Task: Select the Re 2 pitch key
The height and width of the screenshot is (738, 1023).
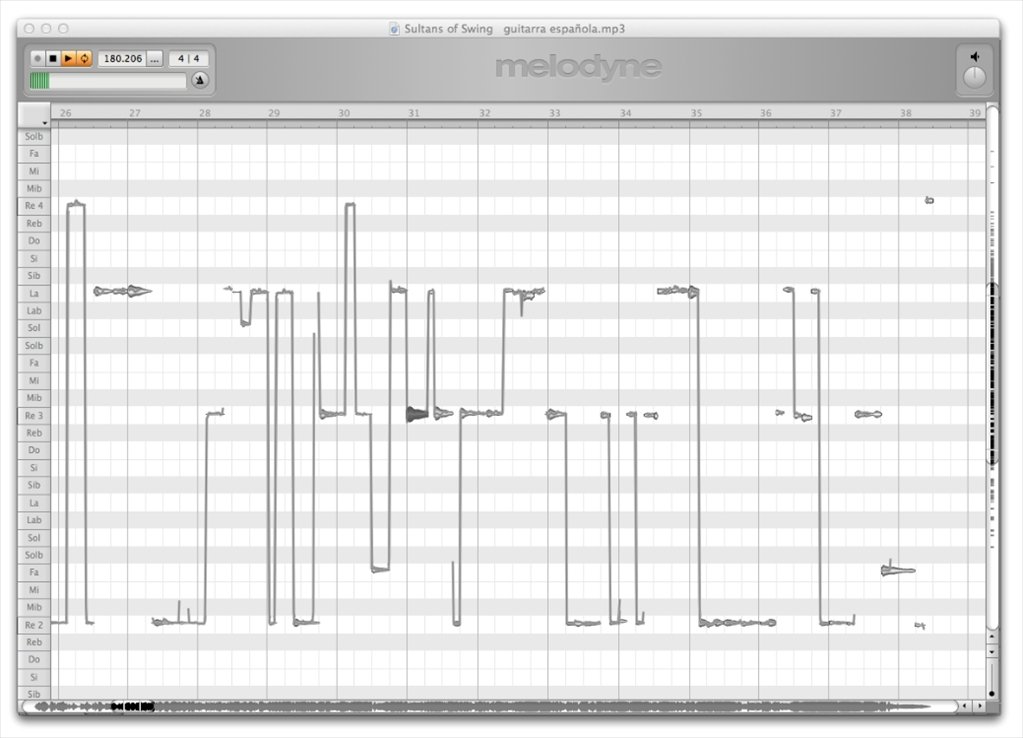Action: click(34, 625)
